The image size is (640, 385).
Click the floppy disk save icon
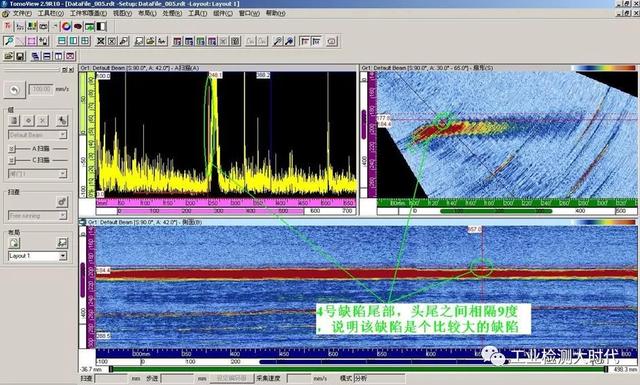[x=20, y=56]
